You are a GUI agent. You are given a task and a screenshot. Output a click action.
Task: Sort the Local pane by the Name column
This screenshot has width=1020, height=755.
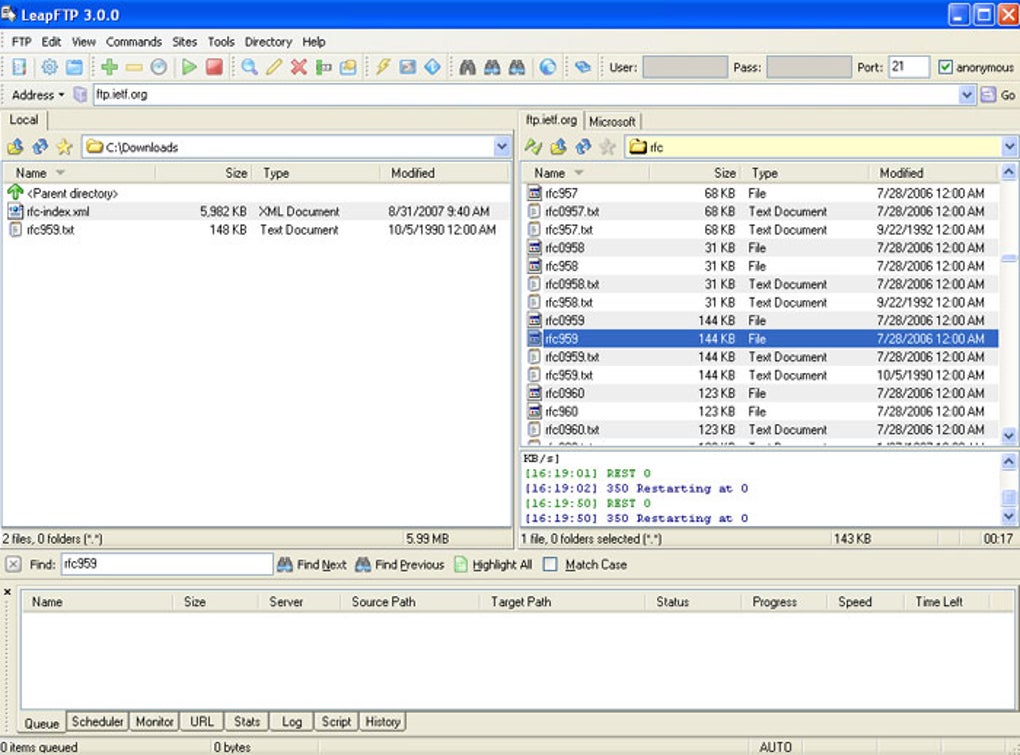point(79,173)
